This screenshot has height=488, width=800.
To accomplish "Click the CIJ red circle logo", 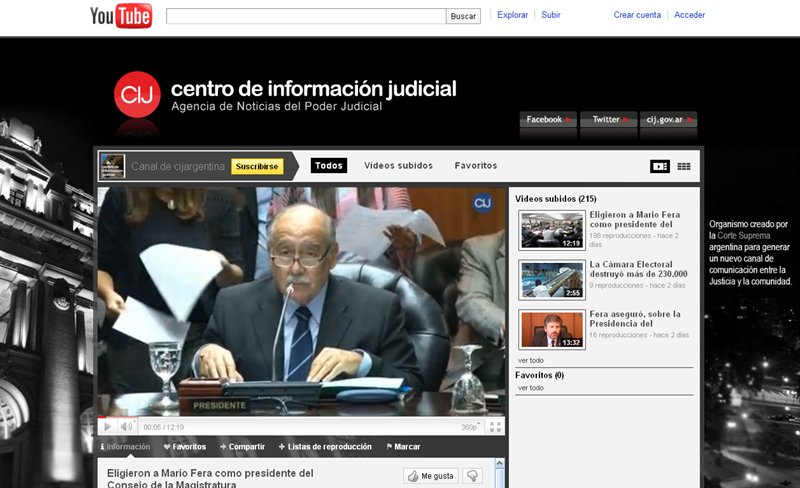I will click(137, 94).
